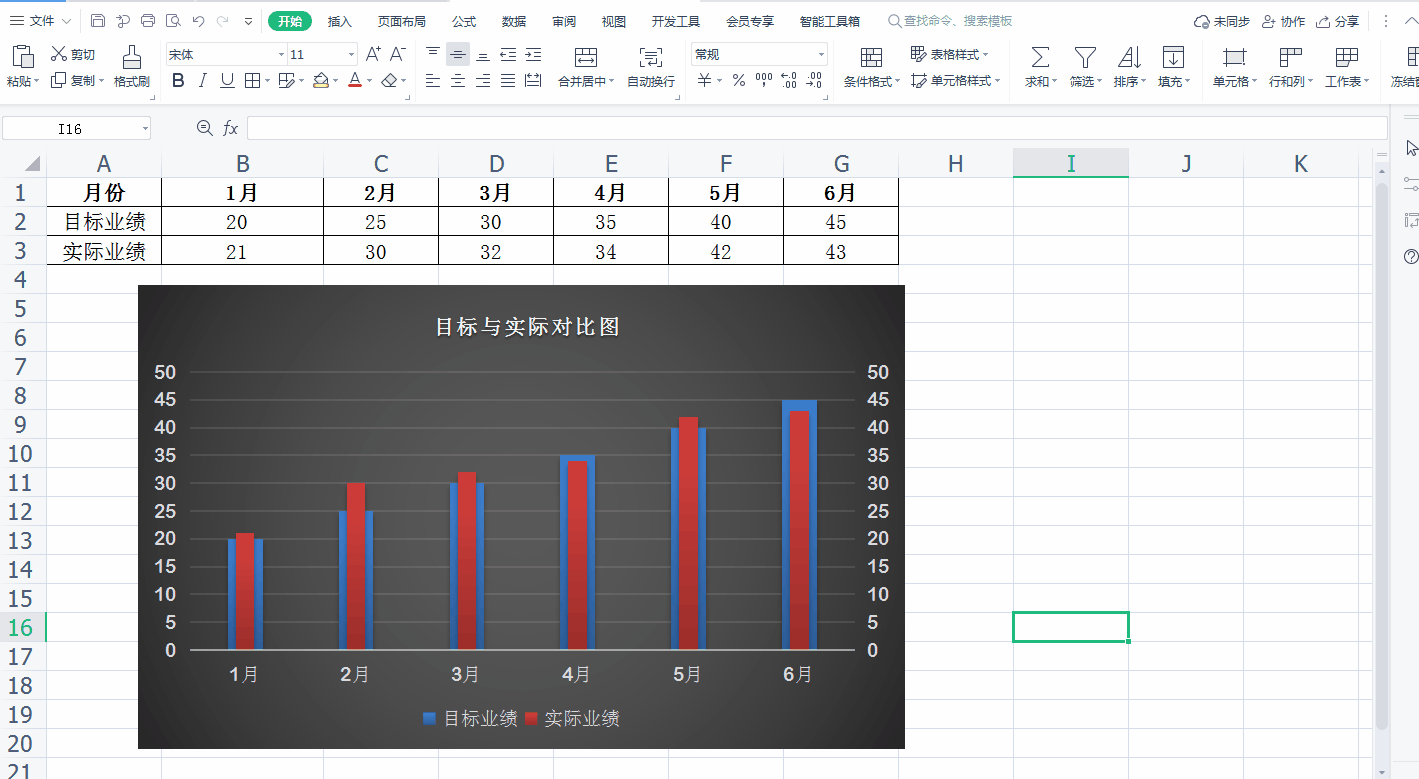
Task: Click the Undo arrow
Action: [x=198, y=21]
